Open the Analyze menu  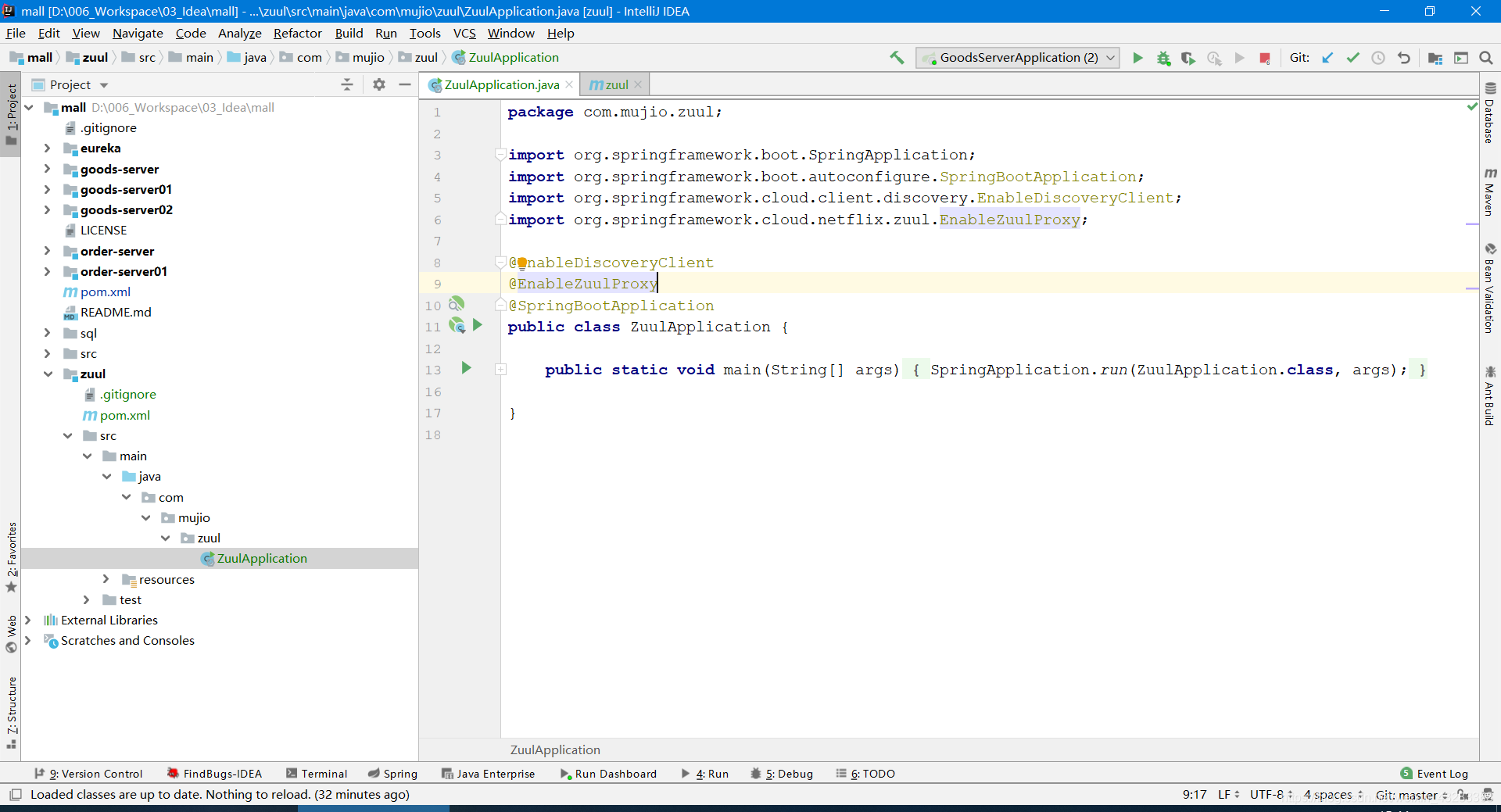[x=239, y=33]
